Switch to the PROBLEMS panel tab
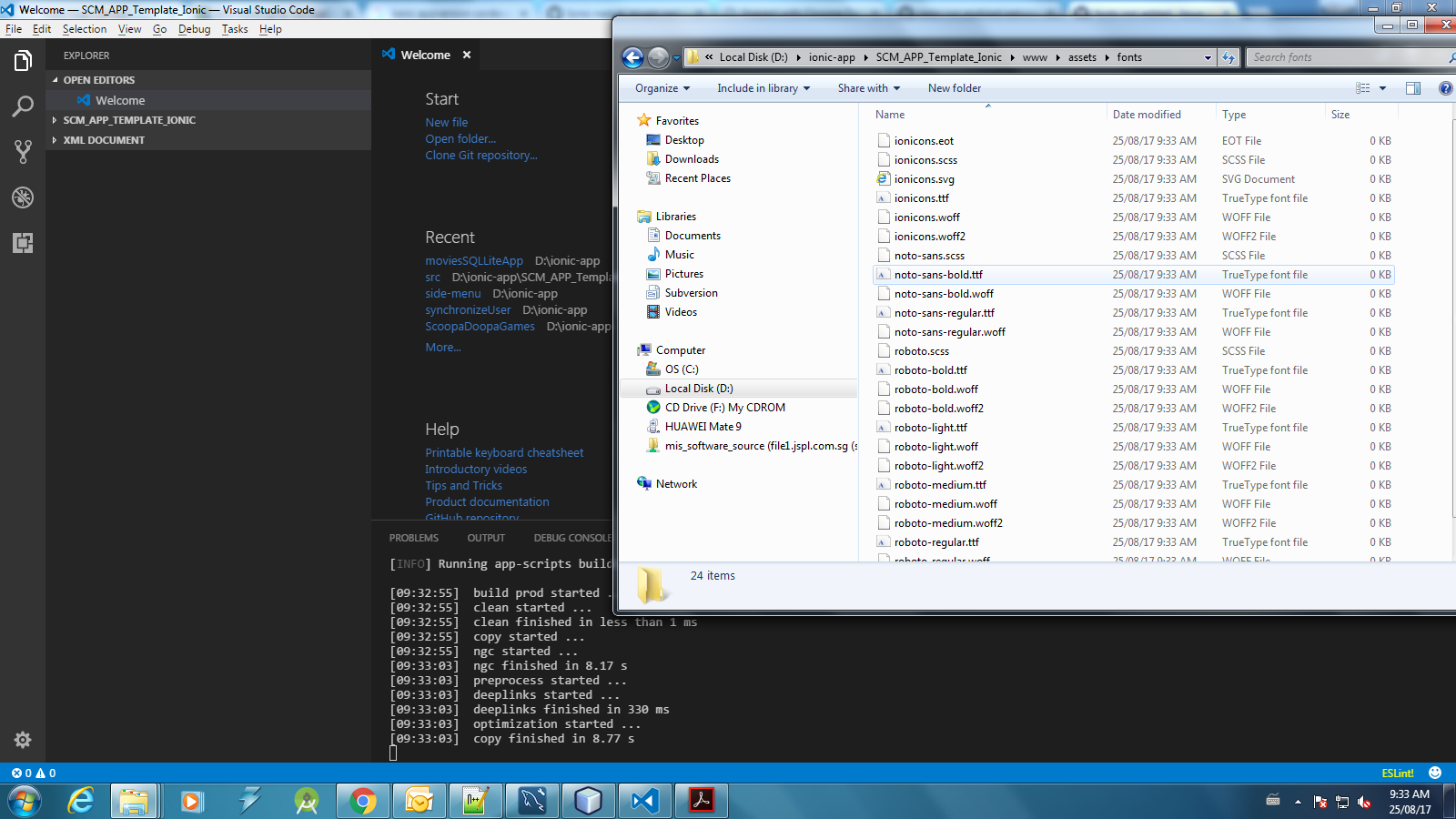This screenshot has width=1456, height=819. coord(414,538)
